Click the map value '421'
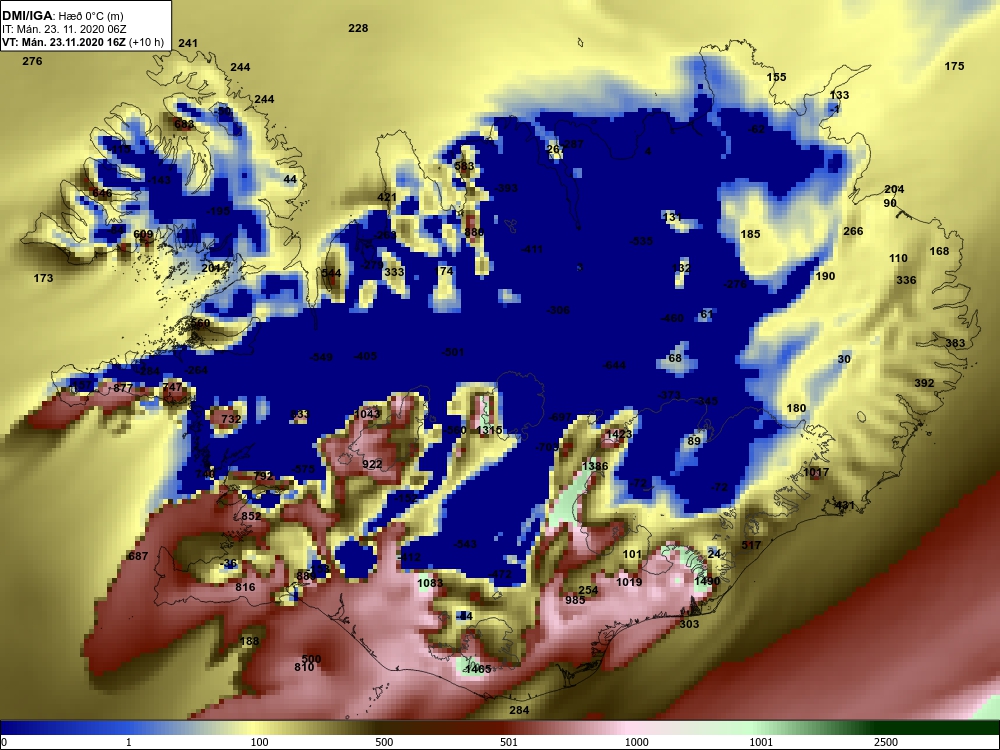The image size is (1000, 750). [x=386, y=197]
